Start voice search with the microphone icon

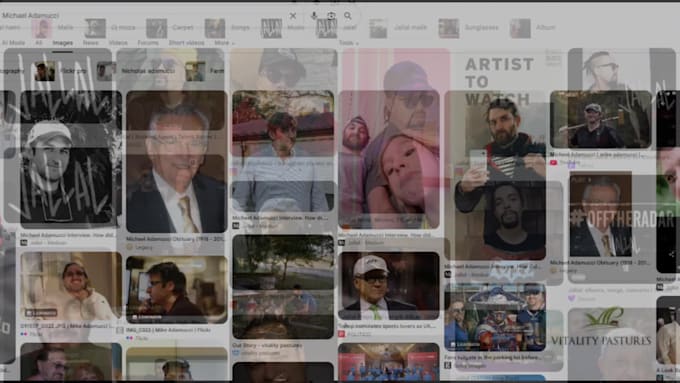(x=314, y=16)
